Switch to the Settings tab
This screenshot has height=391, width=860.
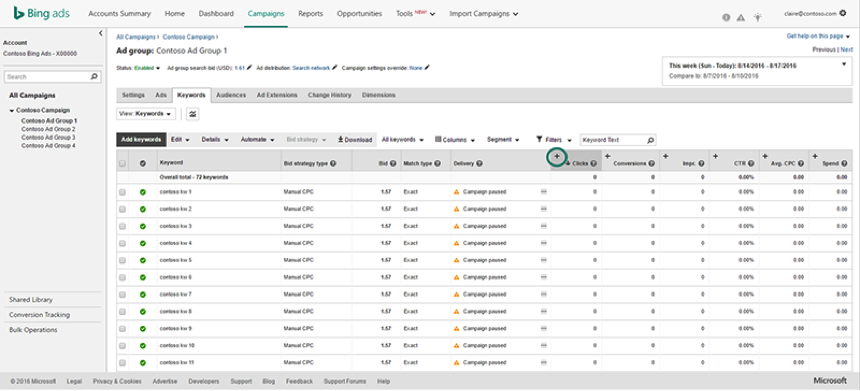[x=133, y=95]
